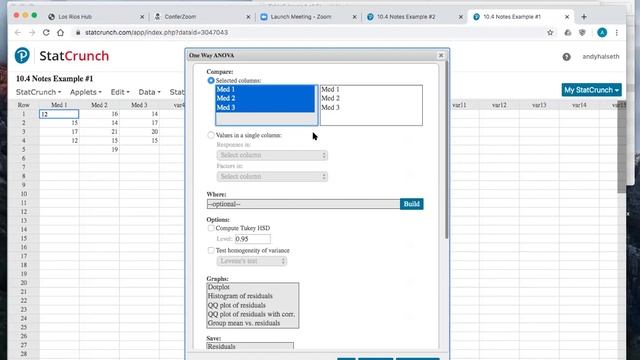Click the Build button
Viewport: 640px width, 360px height.
411,204
